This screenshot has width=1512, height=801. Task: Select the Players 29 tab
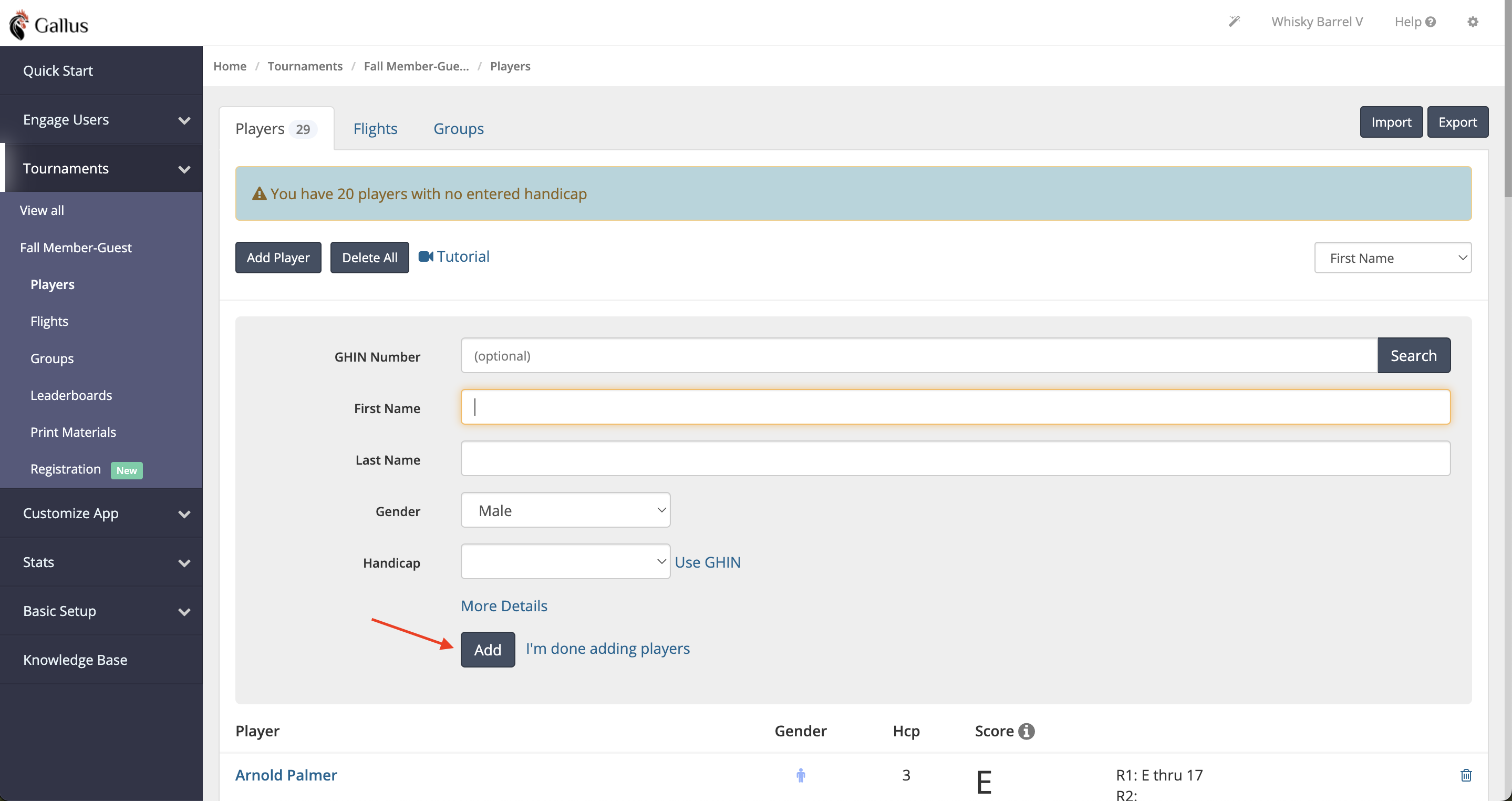[276, 129]
